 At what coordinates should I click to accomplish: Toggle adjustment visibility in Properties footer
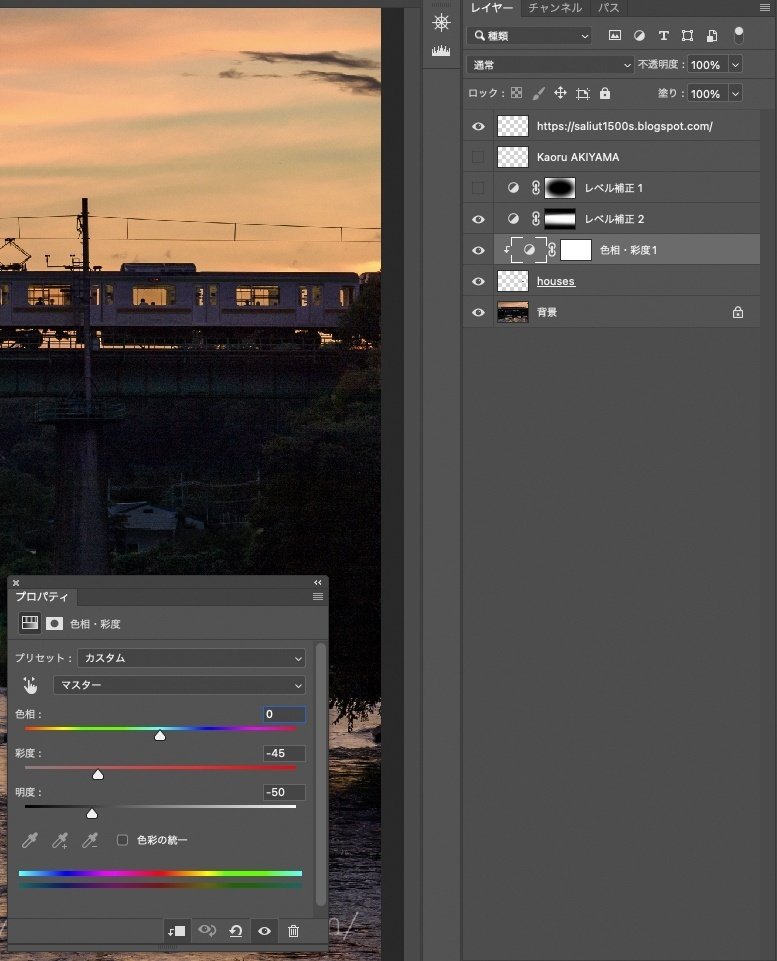click(264, 931)
